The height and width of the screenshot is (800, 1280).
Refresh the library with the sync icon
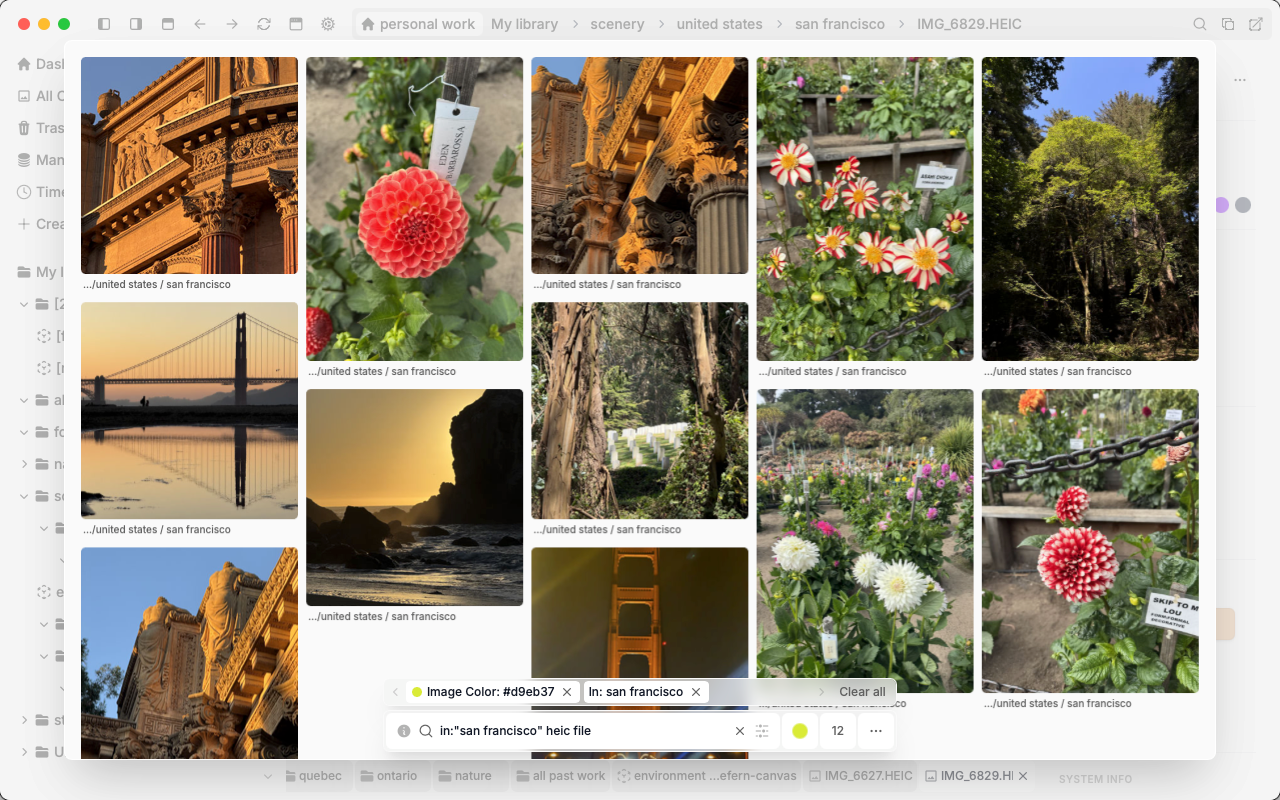pos(263,23)
